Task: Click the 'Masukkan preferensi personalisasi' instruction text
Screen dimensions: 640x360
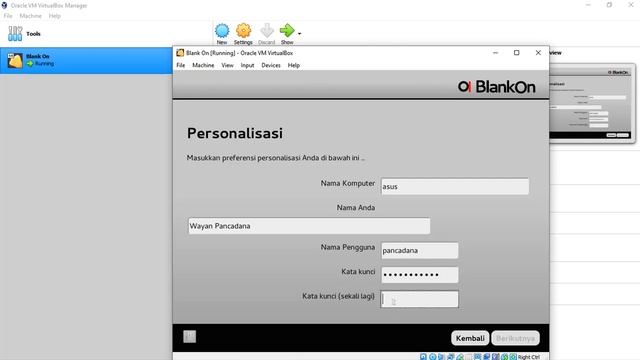Action: click(x=276, y=158)
